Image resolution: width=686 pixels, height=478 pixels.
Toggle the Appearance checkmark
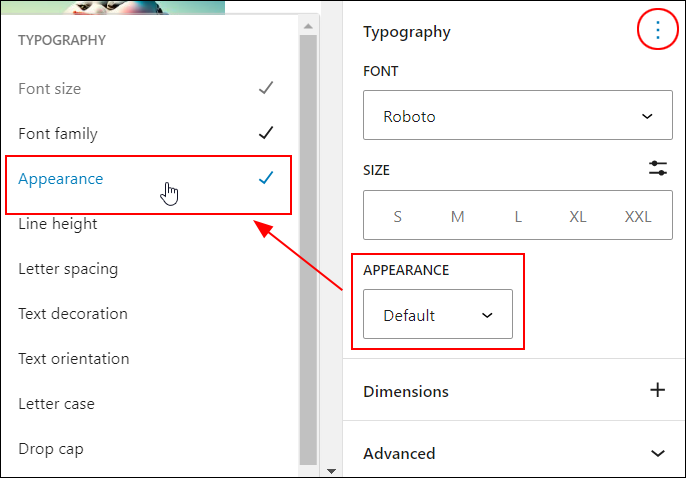coord(266,178)
